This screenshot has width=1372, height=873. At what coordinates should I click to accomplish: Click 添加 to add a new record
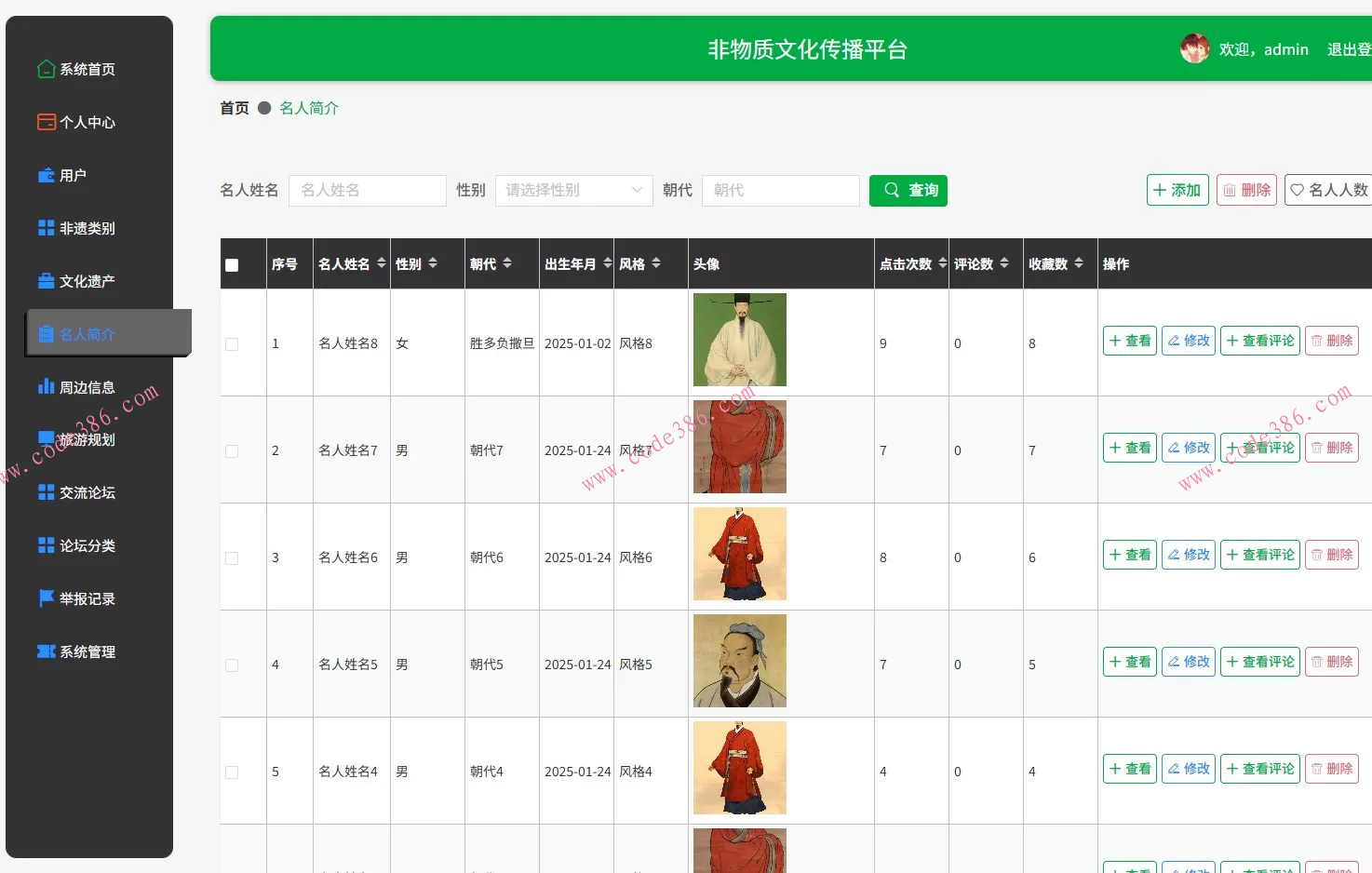pyautogui.click(x=1177, y=190)
